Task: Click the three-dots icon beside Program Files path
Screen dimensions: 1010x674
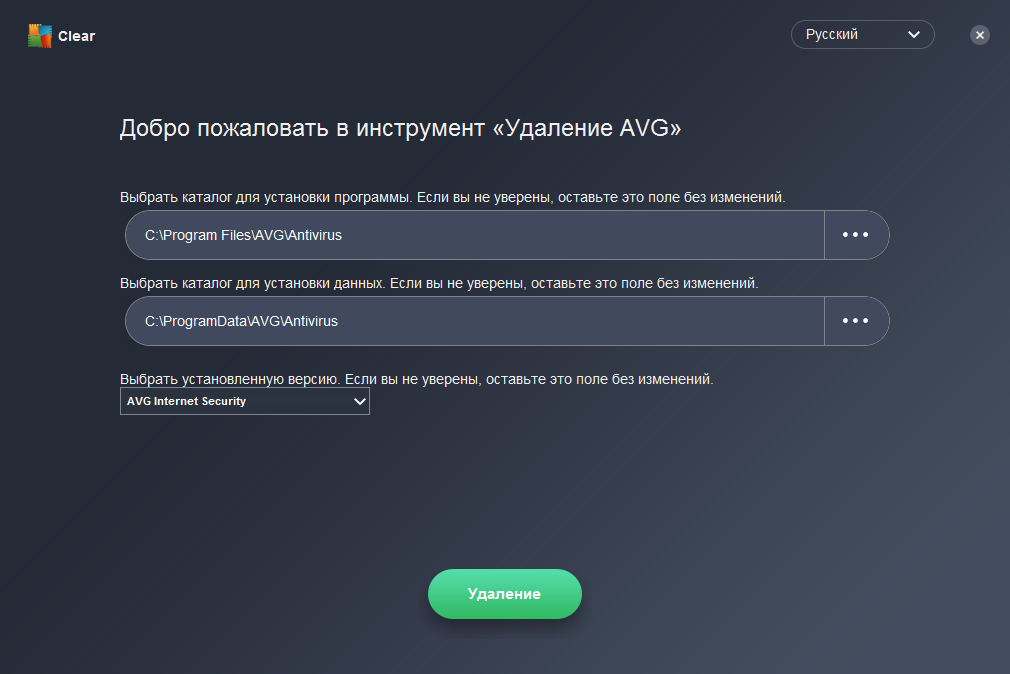Action: click(x=856, y=235)
